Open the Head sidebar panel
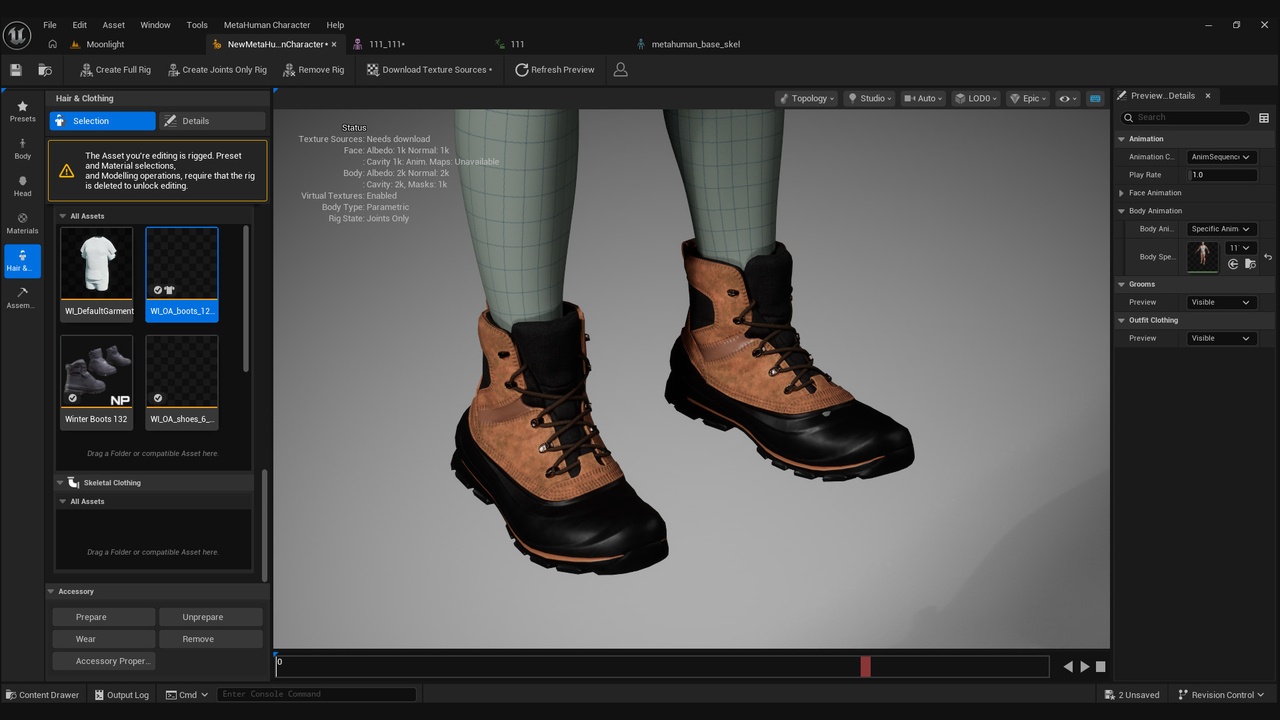The image size is (1280, 720). click(22, 186)
